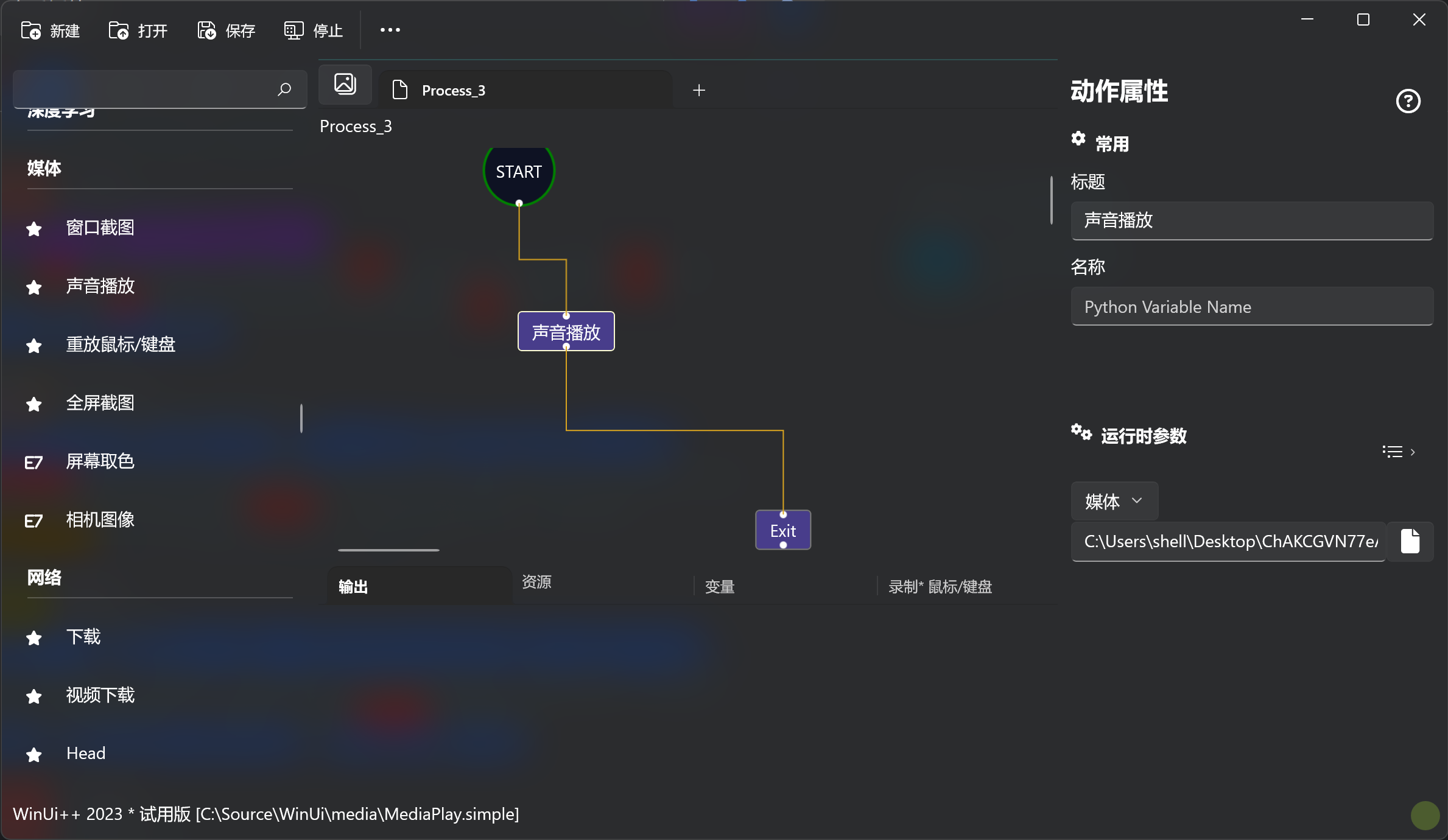The image size is (1448, 840).
Task: Click the 保存 (Save) toolbar icon
Action: pyautogui.click(x=206, y=30)
